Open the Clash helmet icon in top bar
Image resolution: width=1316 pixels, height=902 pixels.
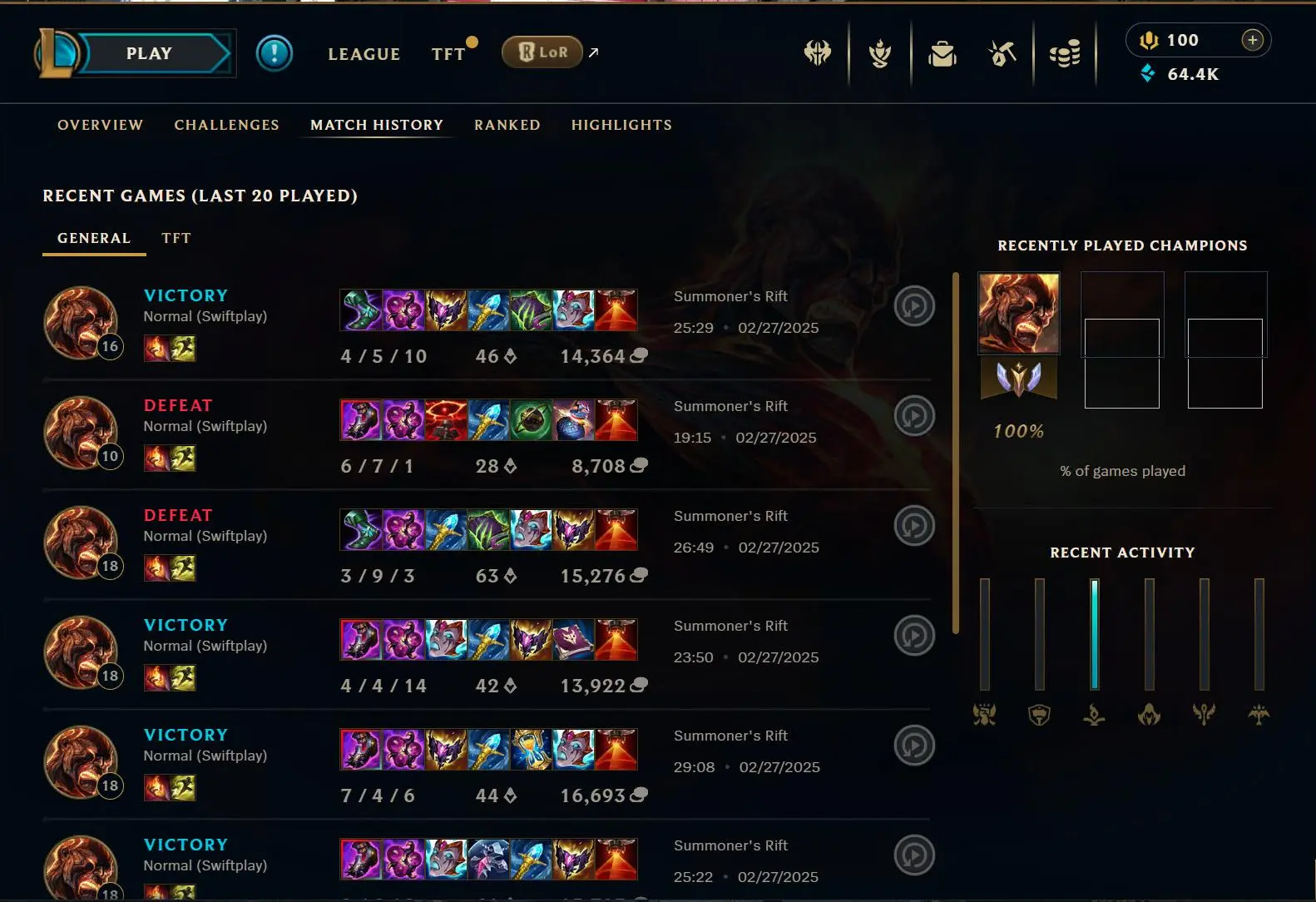click(818, 53)
